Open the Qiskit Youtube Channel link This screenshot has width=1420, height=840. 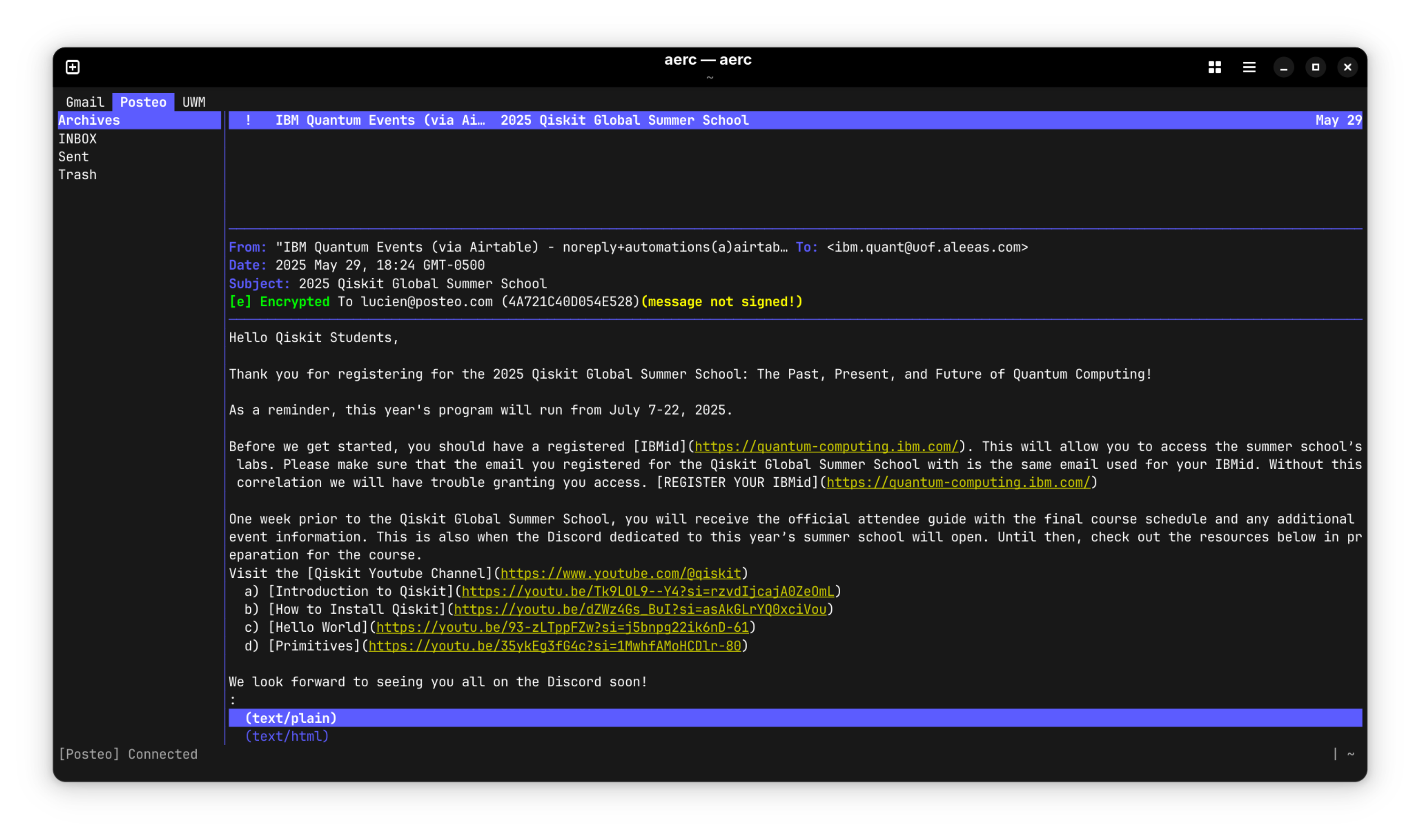621,574
